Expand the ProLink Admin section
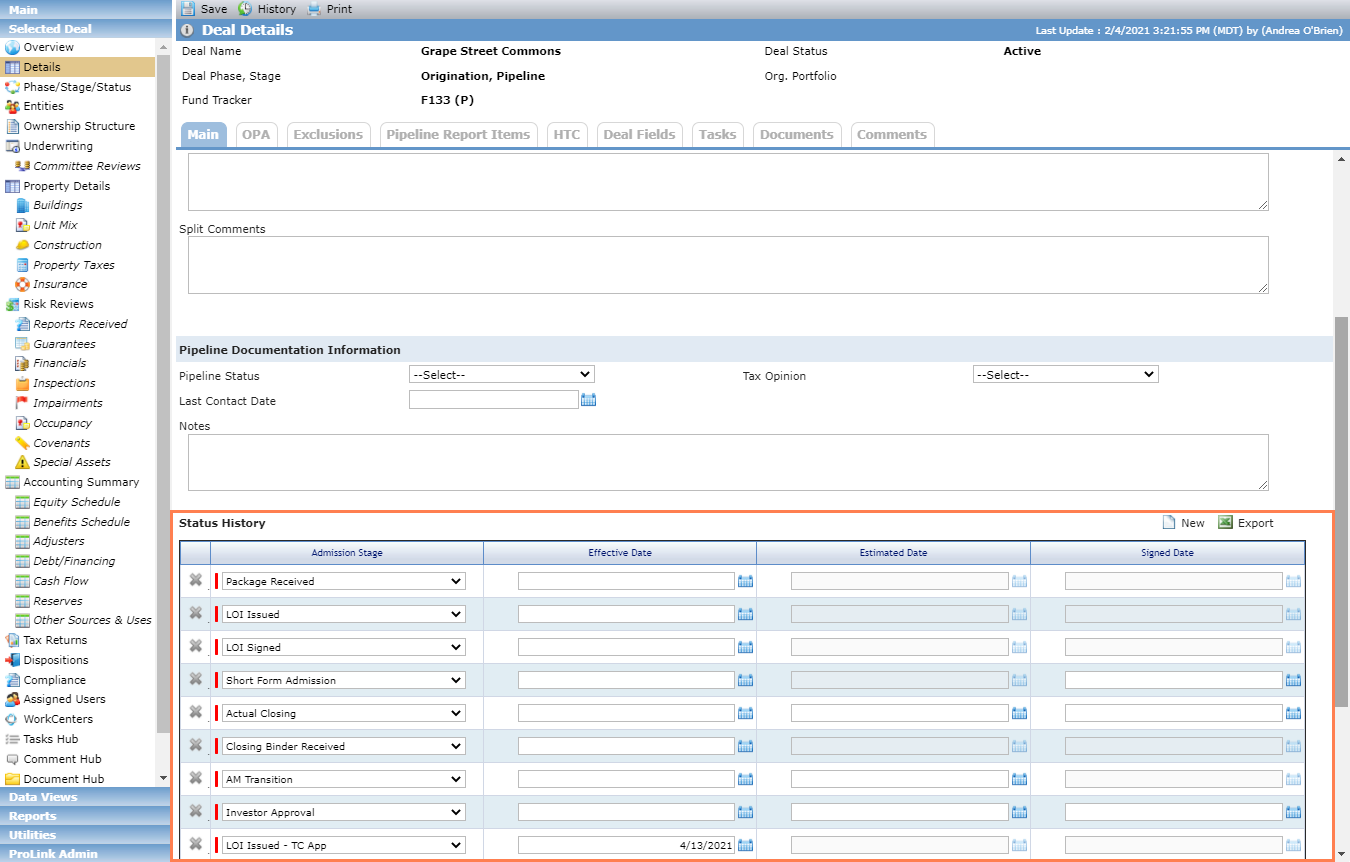1350x862 pixels. [x=85, y=854]
